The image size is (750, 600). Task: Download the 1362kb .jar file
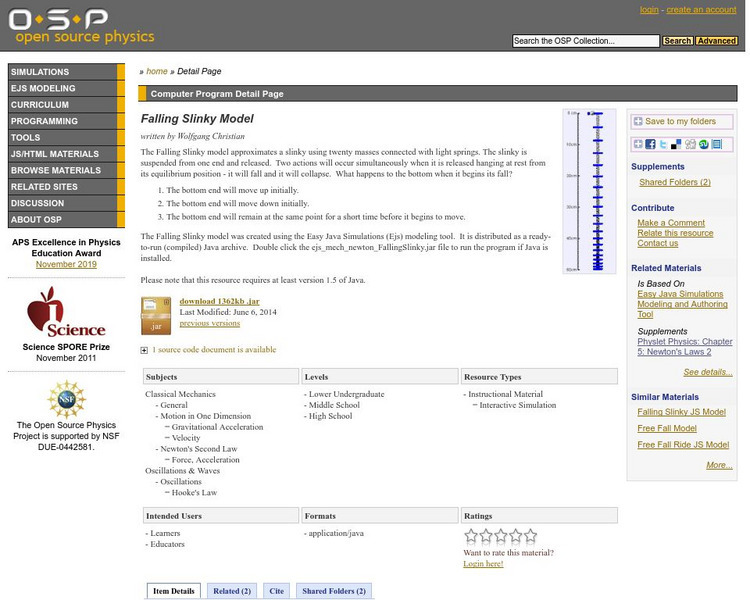click(x=220, y=301)
